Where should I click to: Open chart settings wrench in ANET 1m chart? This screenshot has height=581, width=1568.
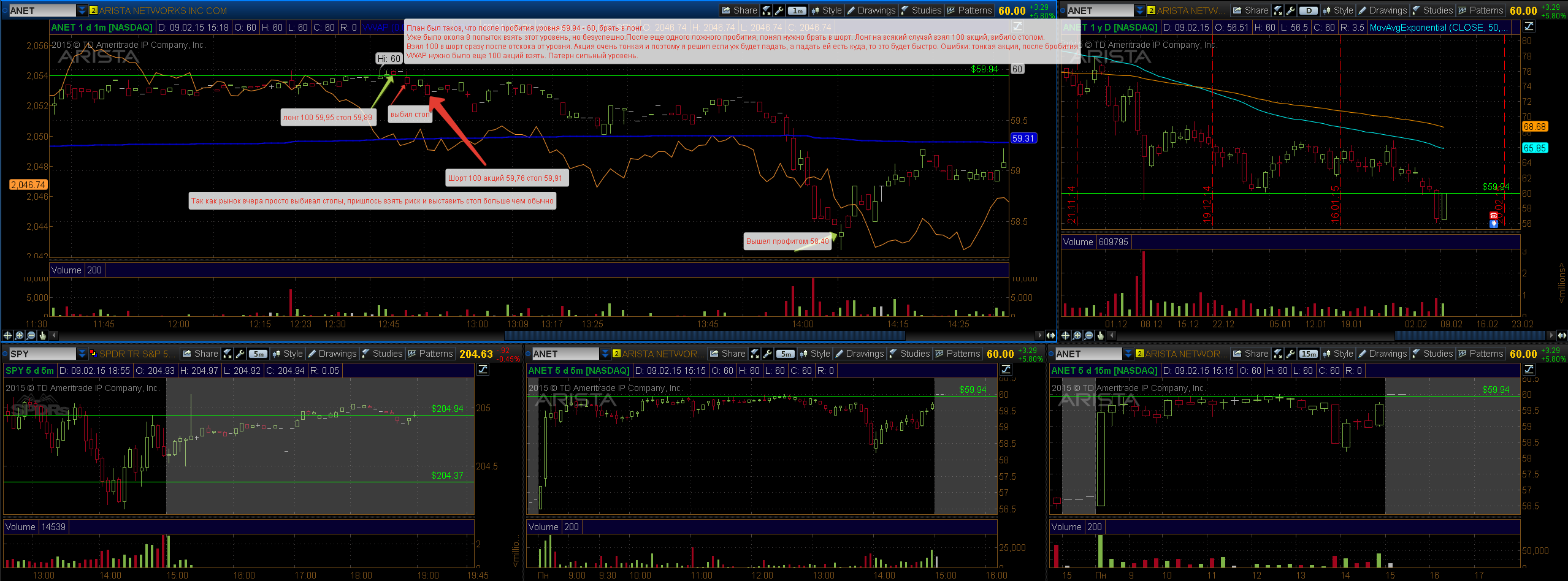[x=779, y=10]
